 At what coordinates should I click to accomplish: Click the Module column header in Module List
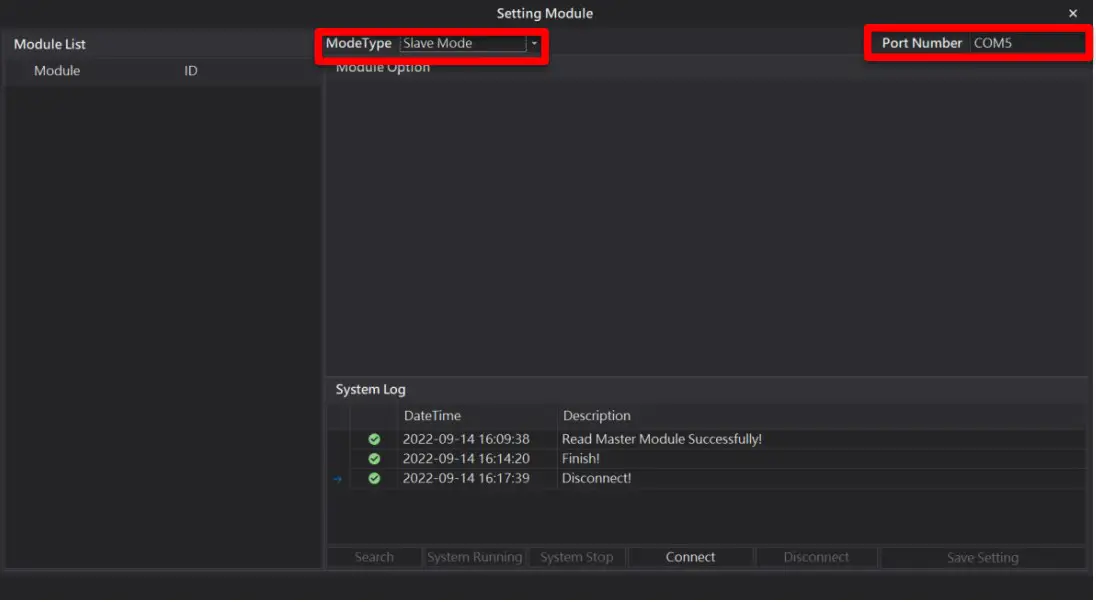click(x=57, y=71)
